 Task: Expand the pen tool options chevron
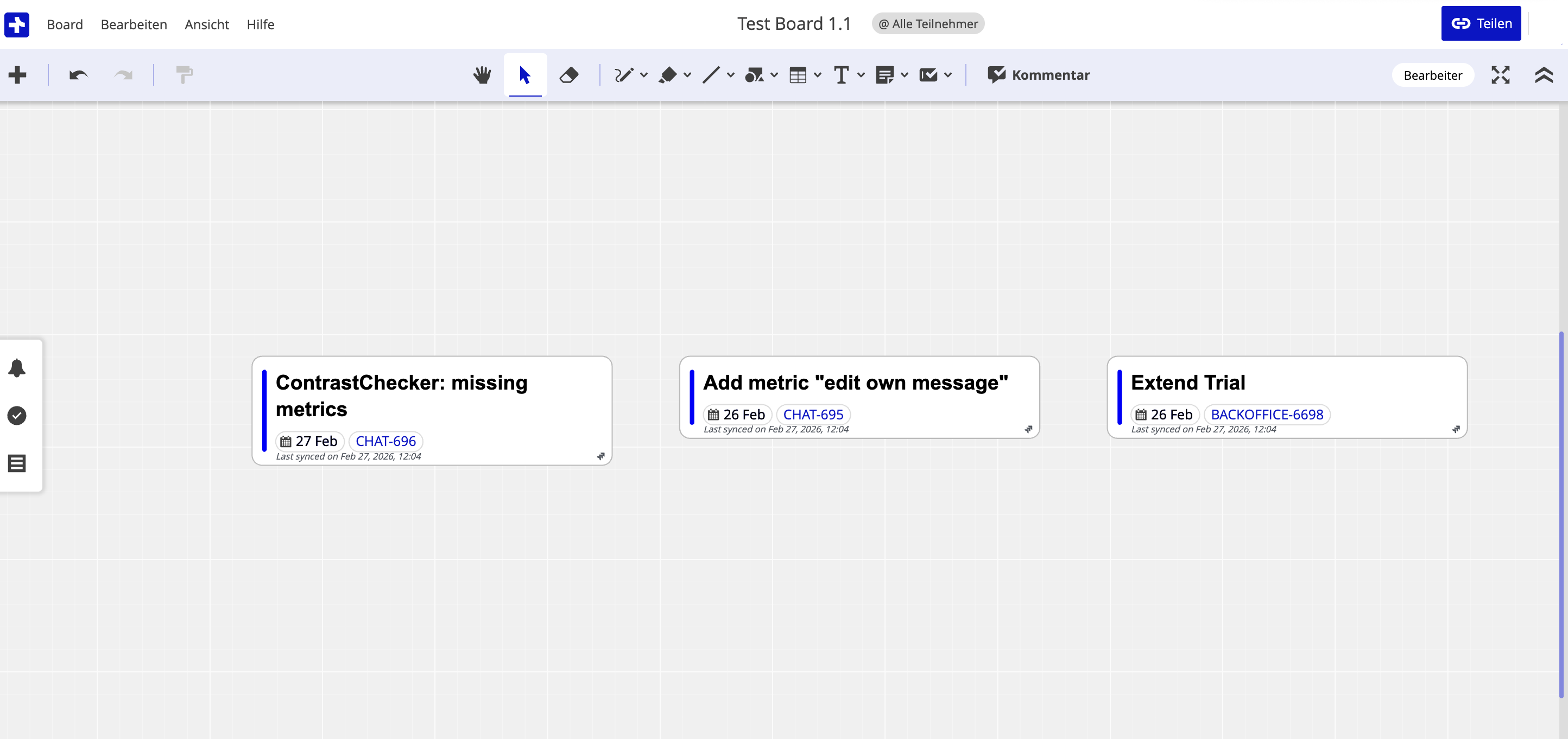pyautogui.click(x=644, y=75)
